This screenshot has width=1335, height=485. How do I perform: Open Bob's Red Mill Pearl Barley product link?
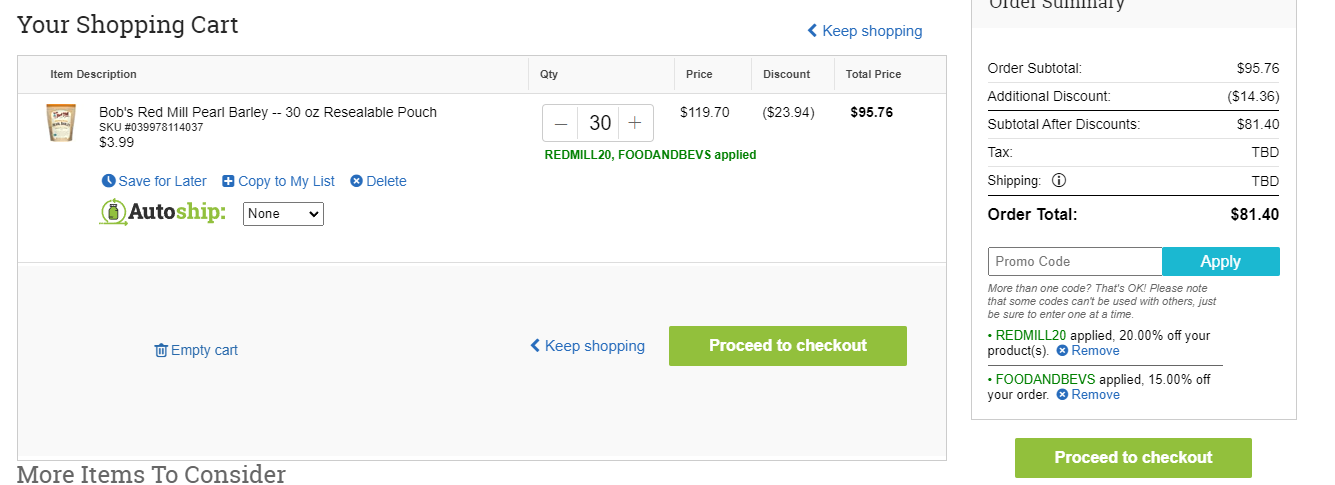pos(268,112)
